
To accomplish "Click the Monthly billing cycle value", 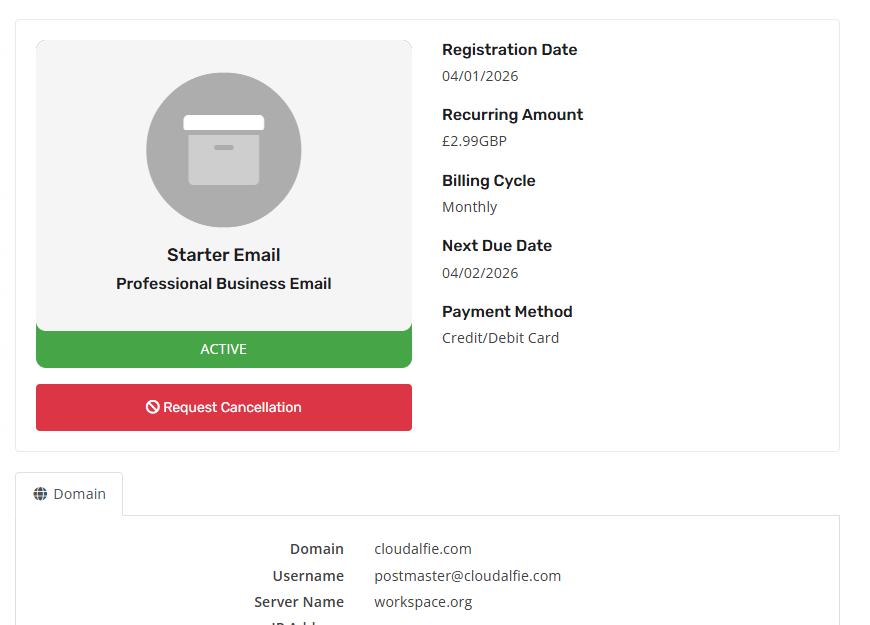I will tap(469, 207).
